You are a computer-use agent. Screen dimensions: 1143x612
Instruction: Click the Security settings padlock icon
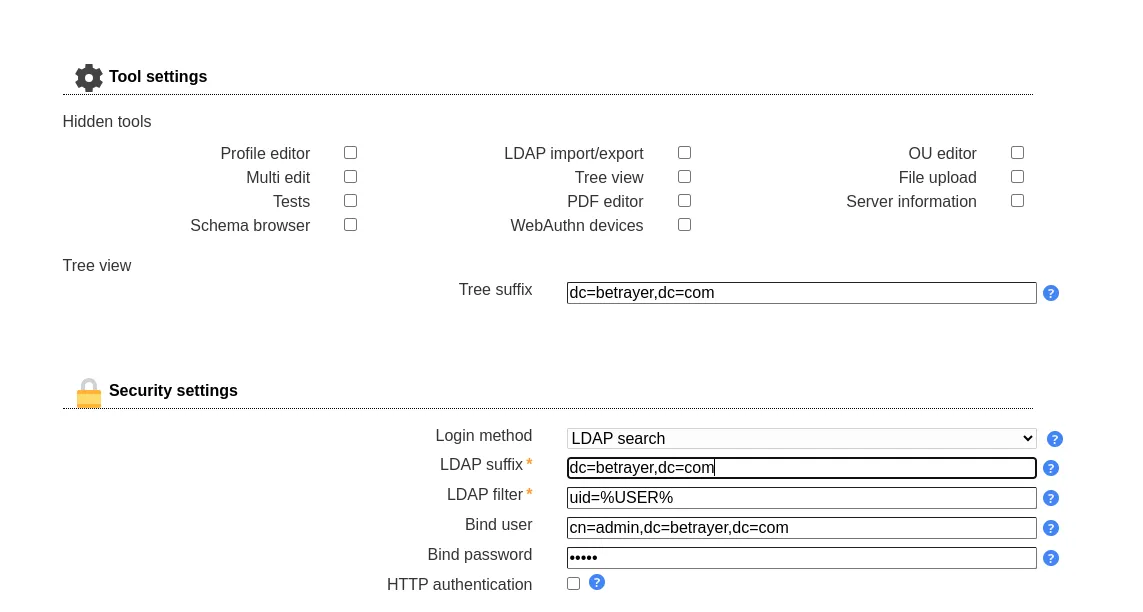(x=88, y=393)
